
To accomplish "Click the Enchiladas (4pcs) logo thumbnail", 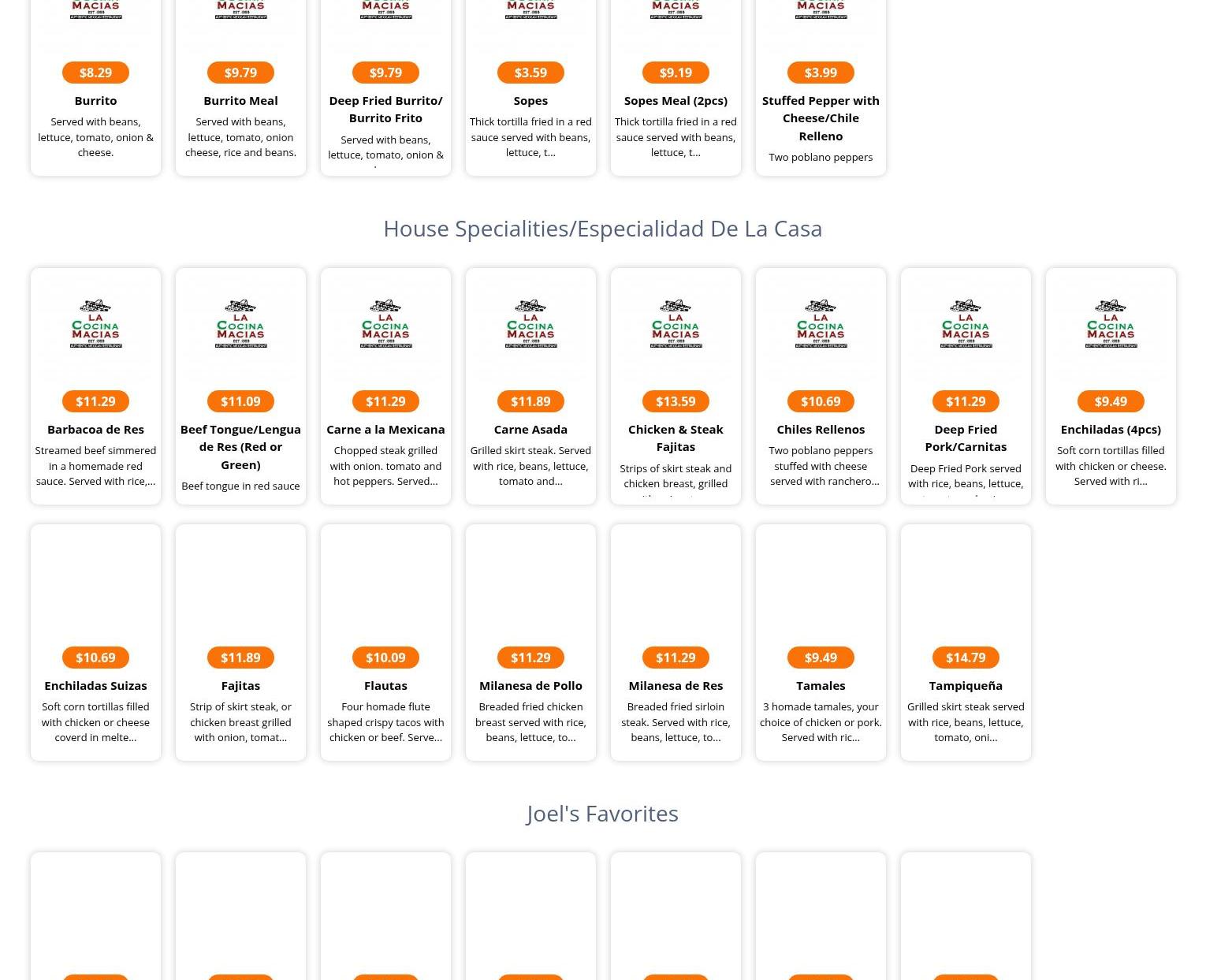I will (x=1111, y=324).
